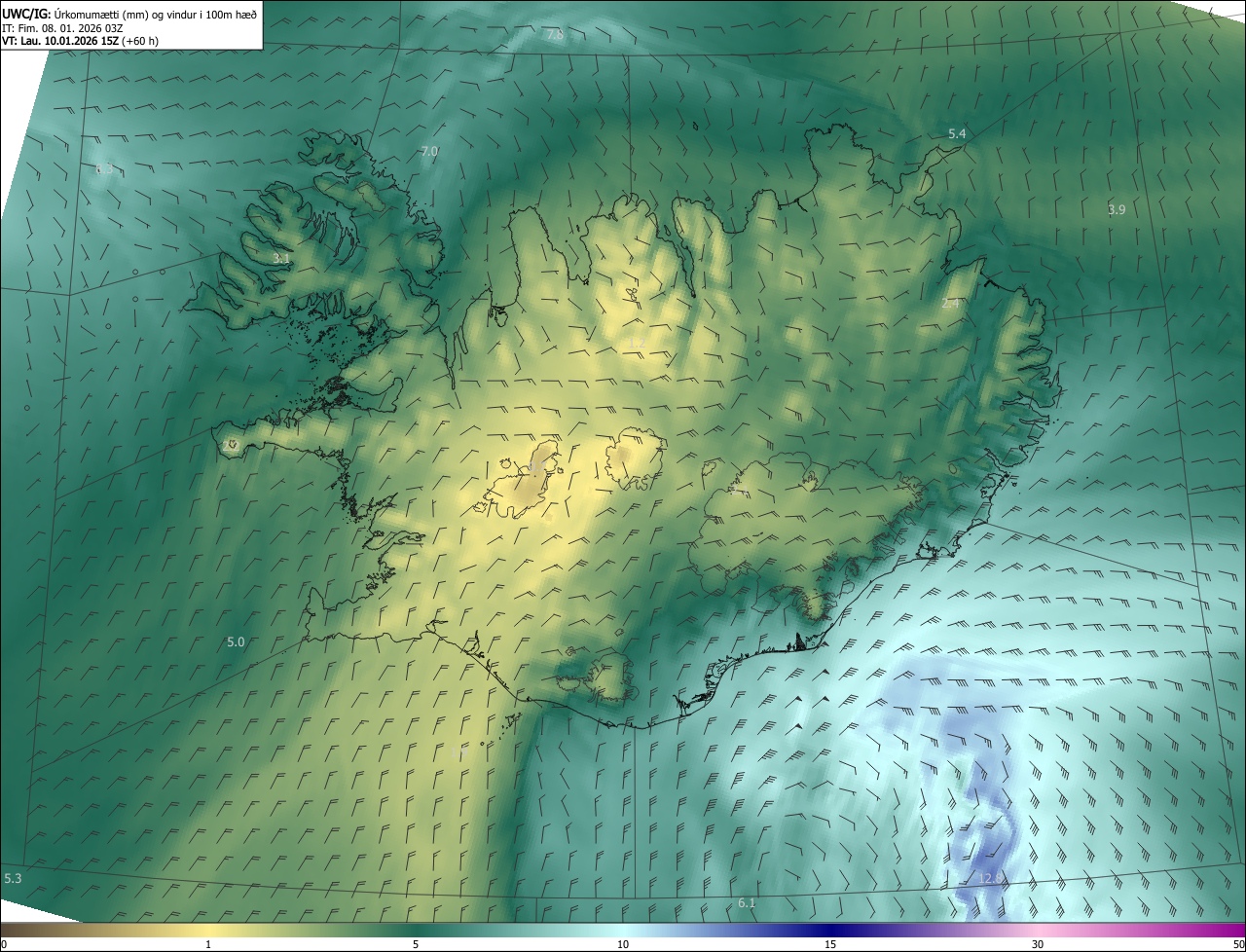
Task: Pick the navy blue colorbar segment at 15 mm
Action: coord(830,930)
